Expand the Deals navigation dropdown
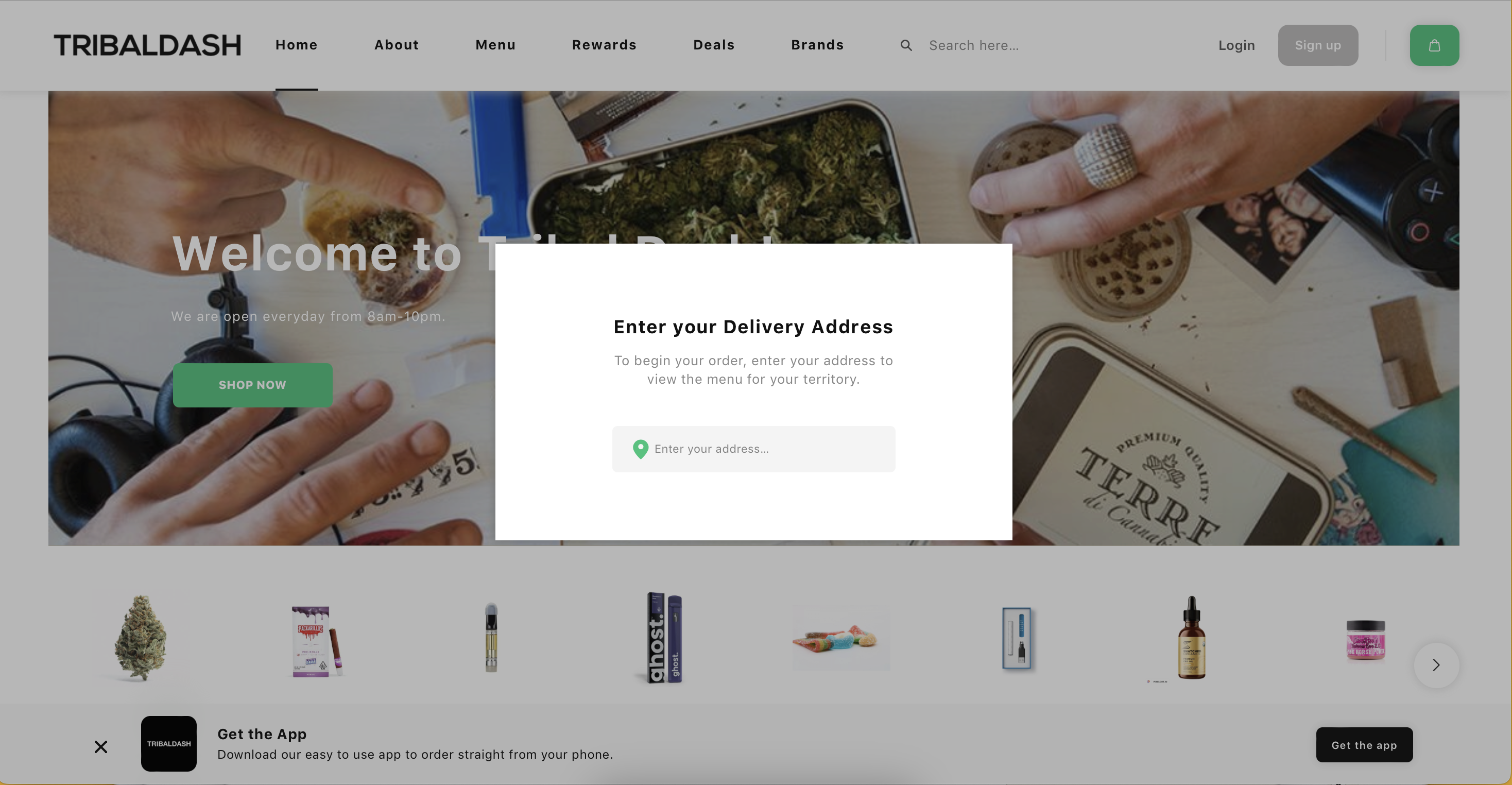Screen dimensions: 1512x785 [714, 44]
